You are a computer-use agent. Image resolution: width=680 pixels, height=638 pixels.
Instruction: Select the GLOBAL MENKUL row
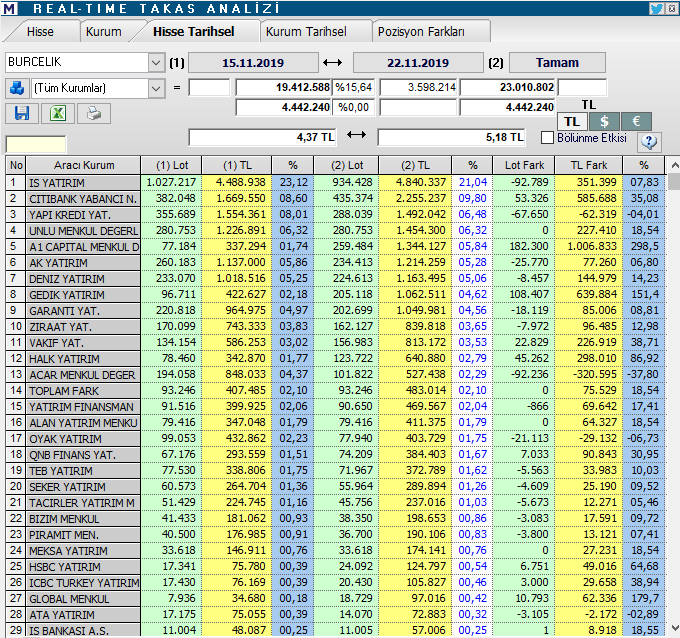(334, 599)
